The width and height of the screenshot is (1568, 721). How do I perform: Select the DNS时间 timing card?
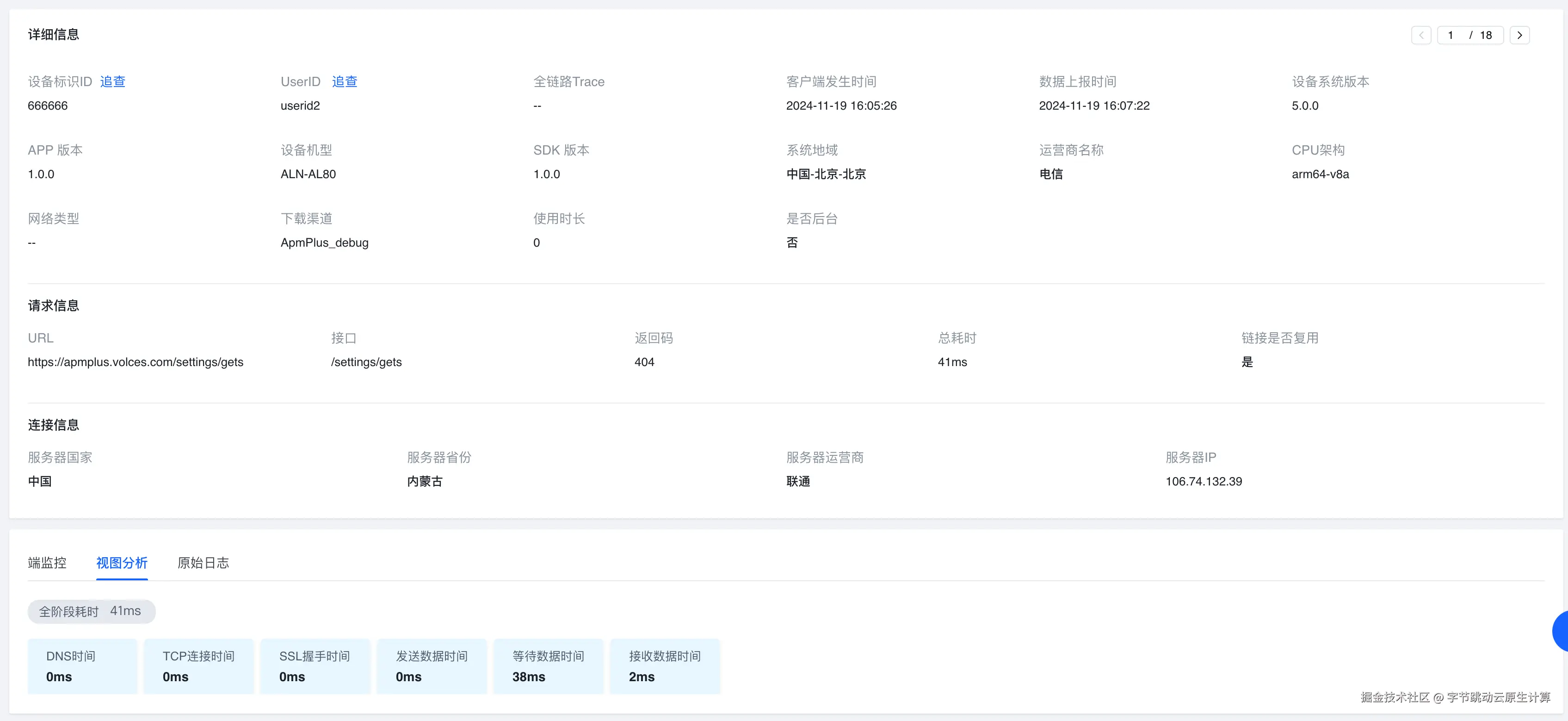(82, 666)
